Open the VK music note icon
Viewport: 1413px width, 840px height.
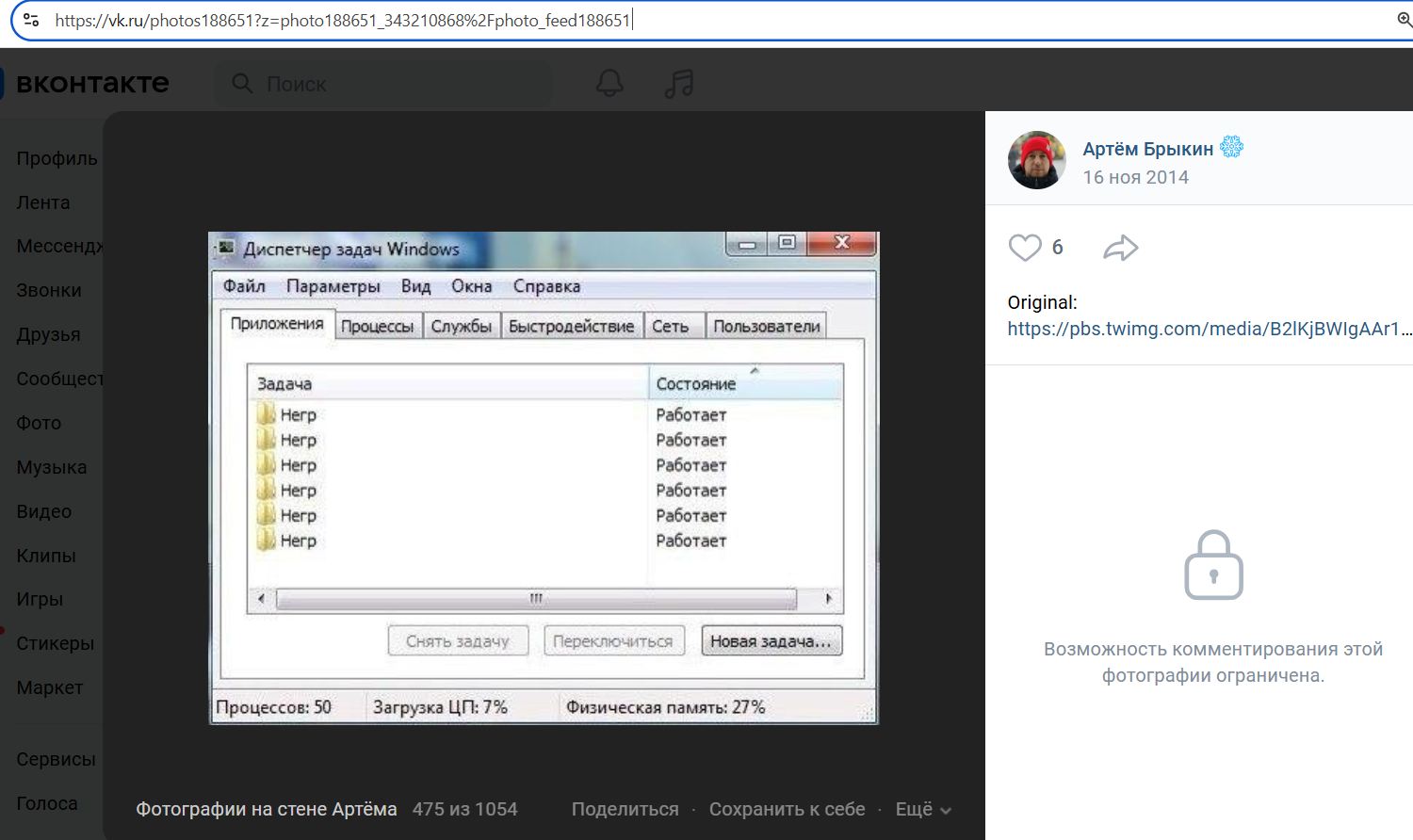678,84
